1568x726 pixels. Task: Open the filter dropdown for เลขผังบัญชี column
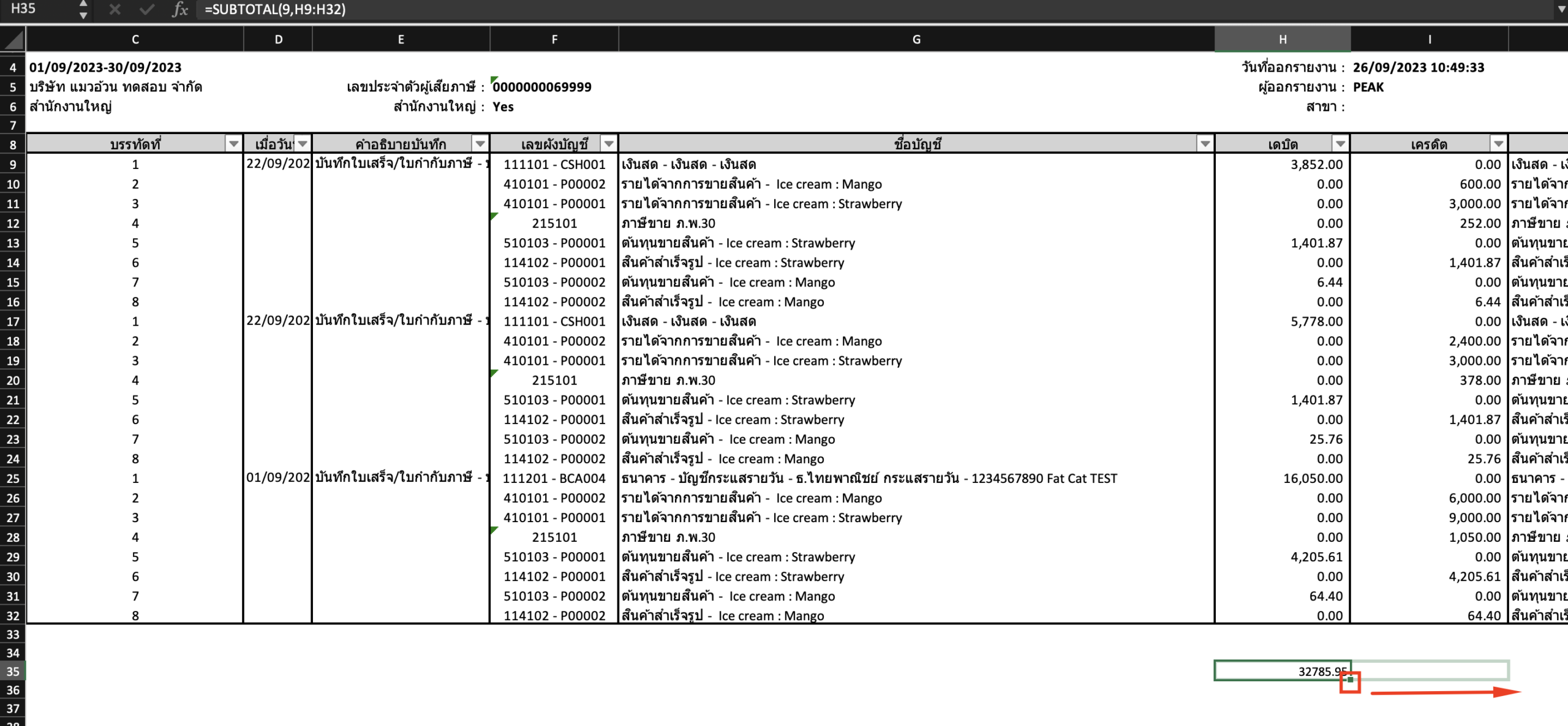[x=608, y=144]
